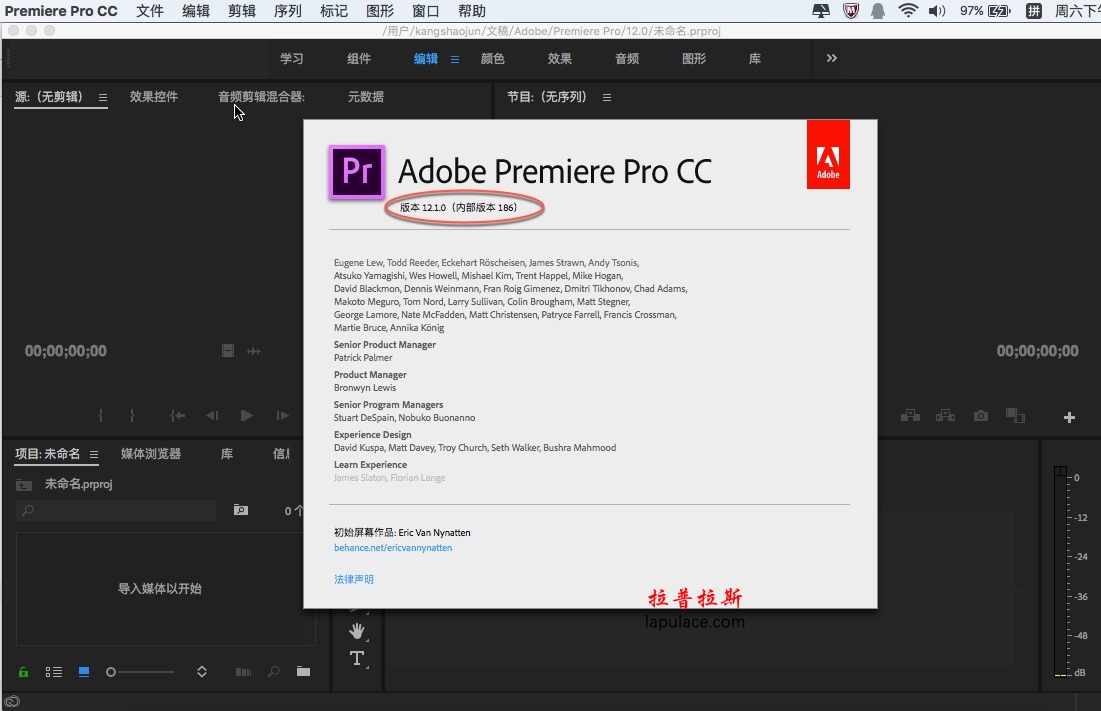This screenshot has height=711, width=1101.
Task: Click the 法律声明 link
Action: (x=354, y=579)
